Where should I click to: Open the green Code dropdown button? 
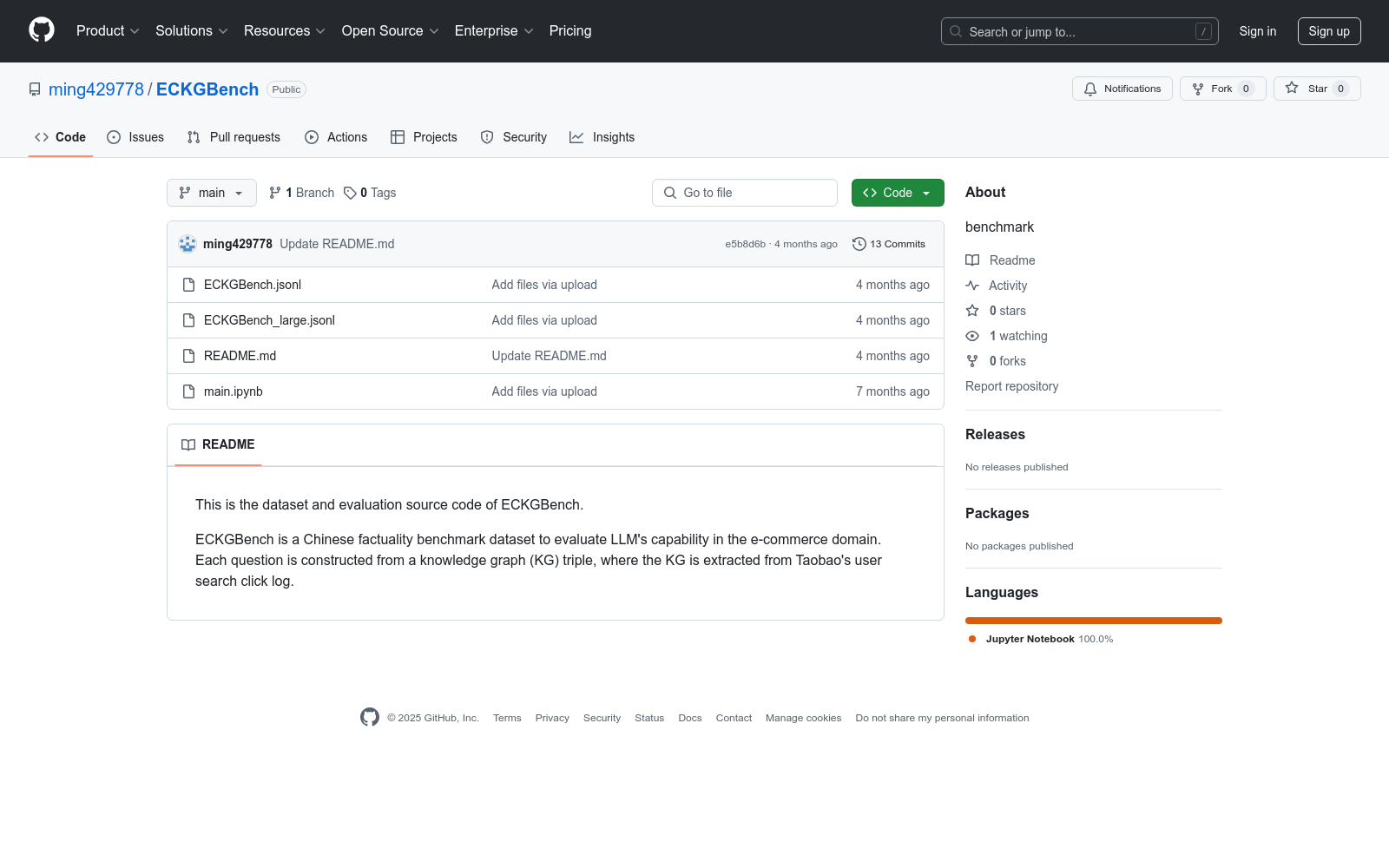(x=898, y=193)
